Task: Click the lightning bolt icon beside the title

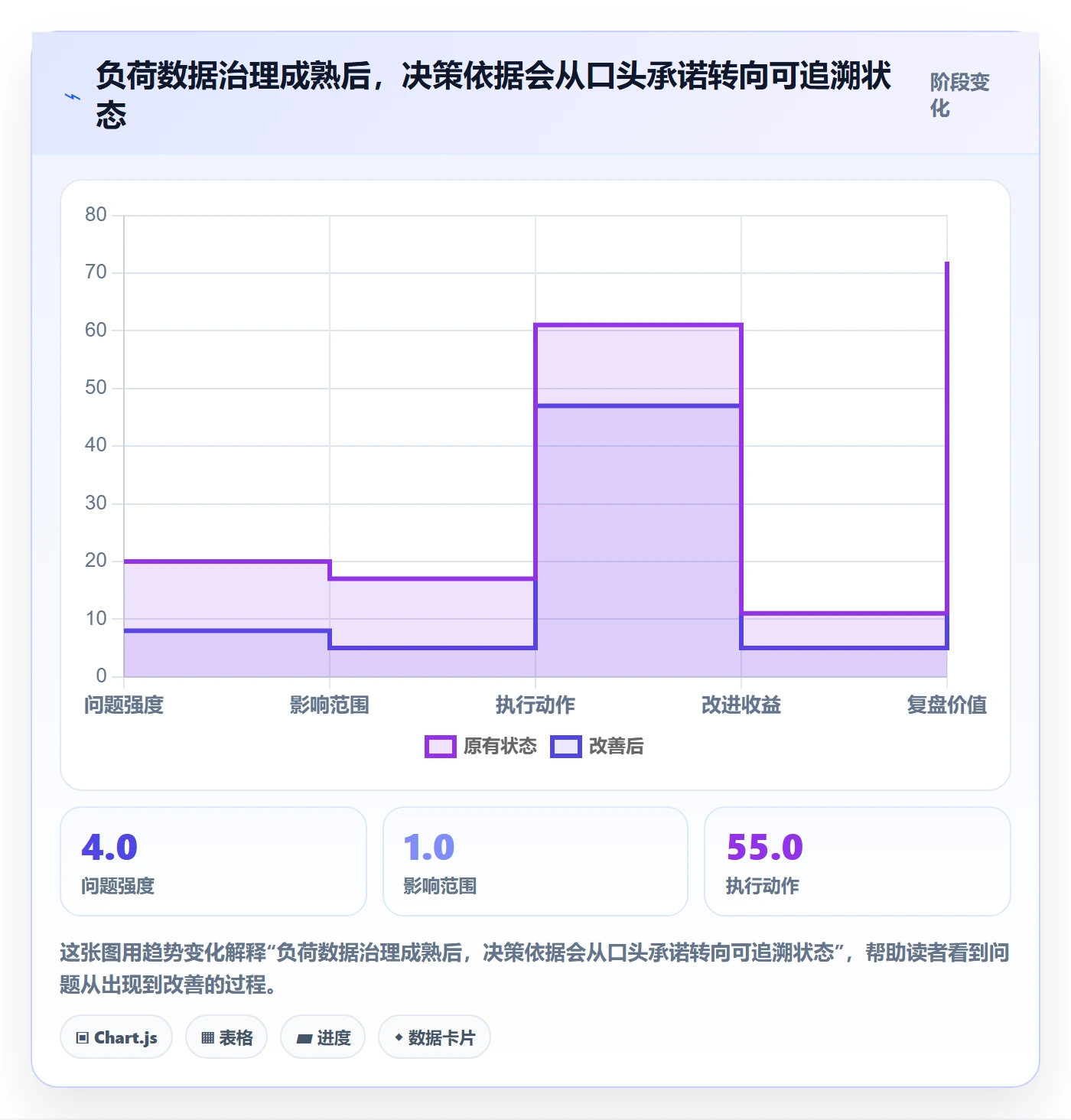Action: pyautogui.click(x=73, y=97)
